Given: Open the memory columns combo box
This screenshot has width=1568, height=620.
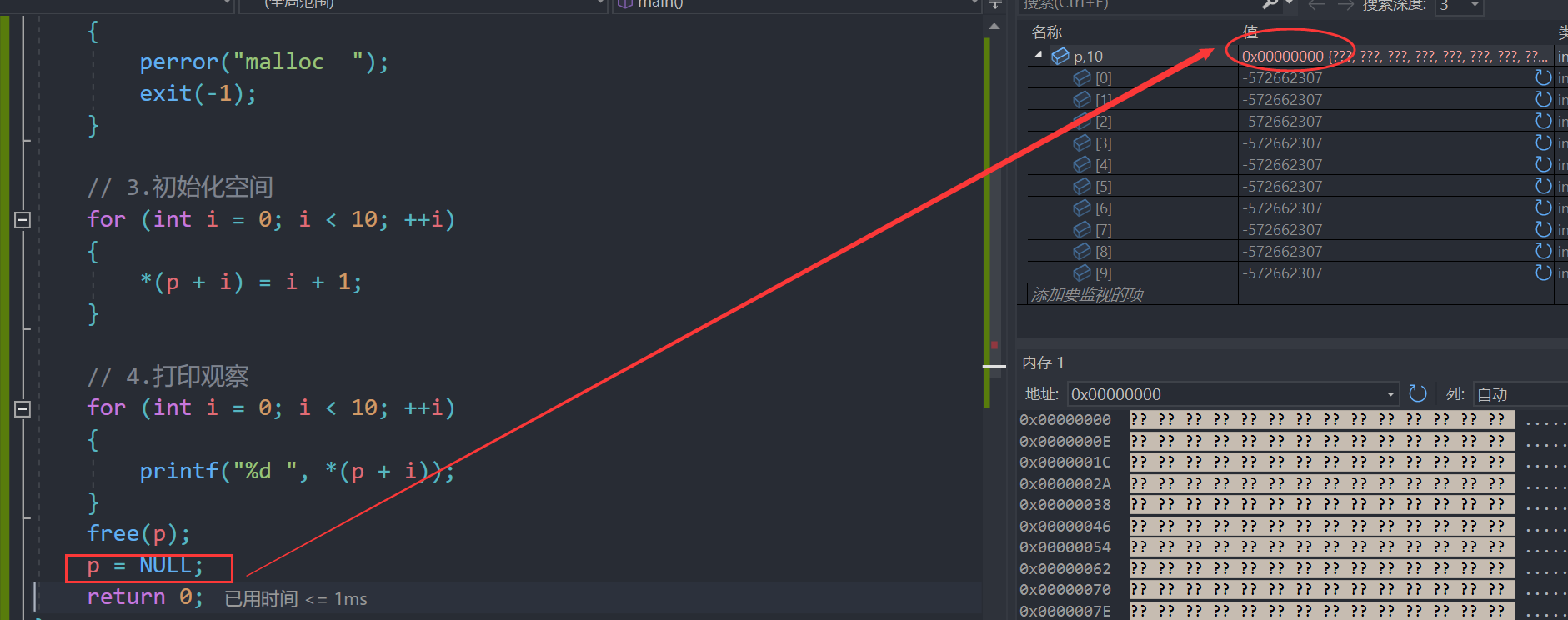Looking at the screenshot, I should 1520,394.
